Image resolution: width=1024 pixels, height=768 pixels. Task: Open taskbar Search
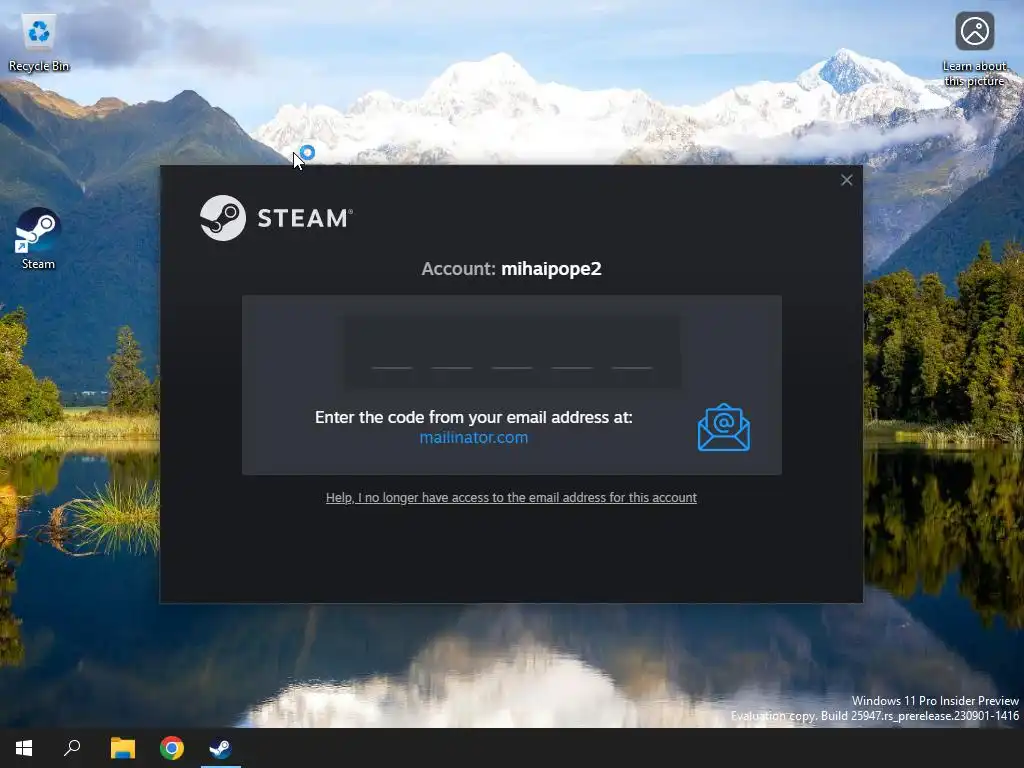point(72,748)
